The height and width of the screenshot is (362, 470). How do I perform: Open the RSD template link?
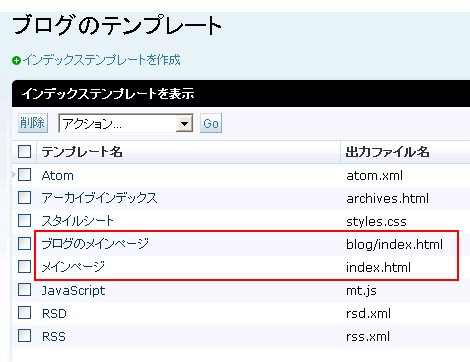click(54, 314)
